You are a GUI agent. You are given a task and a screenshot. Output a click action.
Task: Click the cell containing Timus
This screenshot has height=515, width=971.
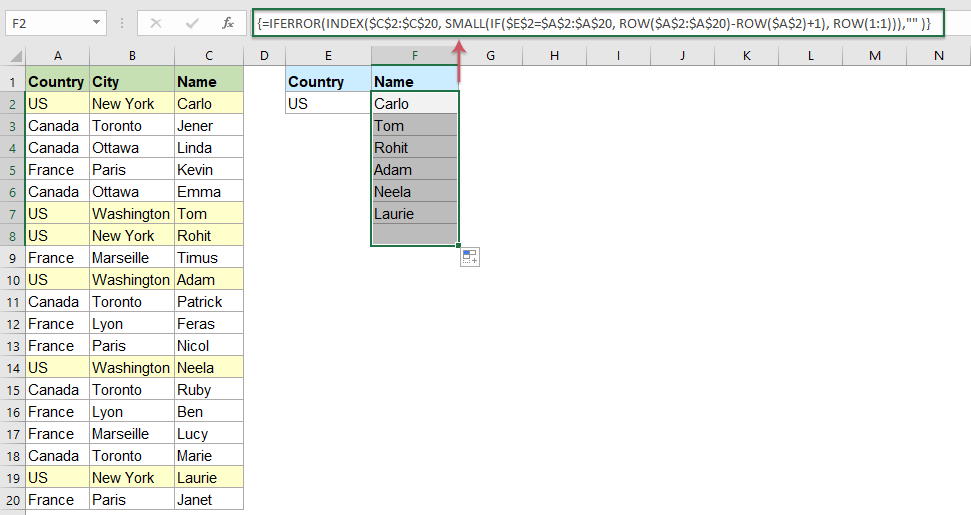point(209,258)
